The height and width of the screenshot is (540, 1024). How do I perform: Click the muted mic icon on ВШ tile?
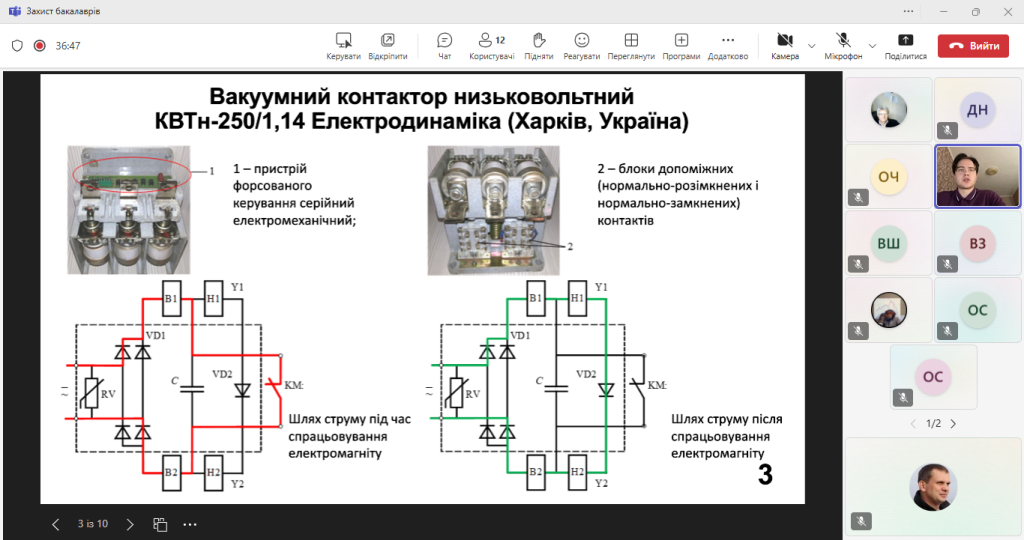858,264
